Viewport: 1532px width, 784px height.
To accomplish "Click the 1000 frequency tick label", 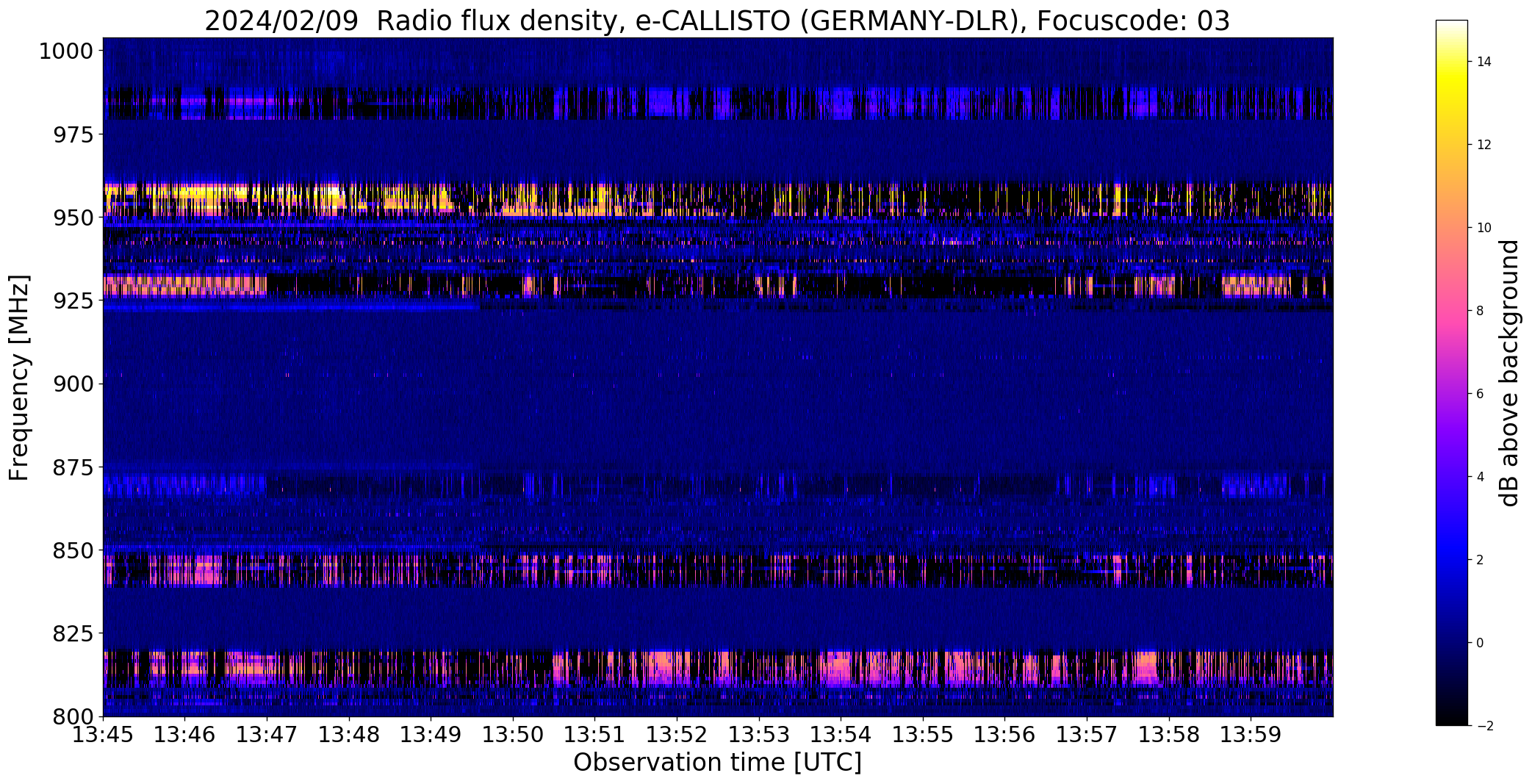I will 66,51.
